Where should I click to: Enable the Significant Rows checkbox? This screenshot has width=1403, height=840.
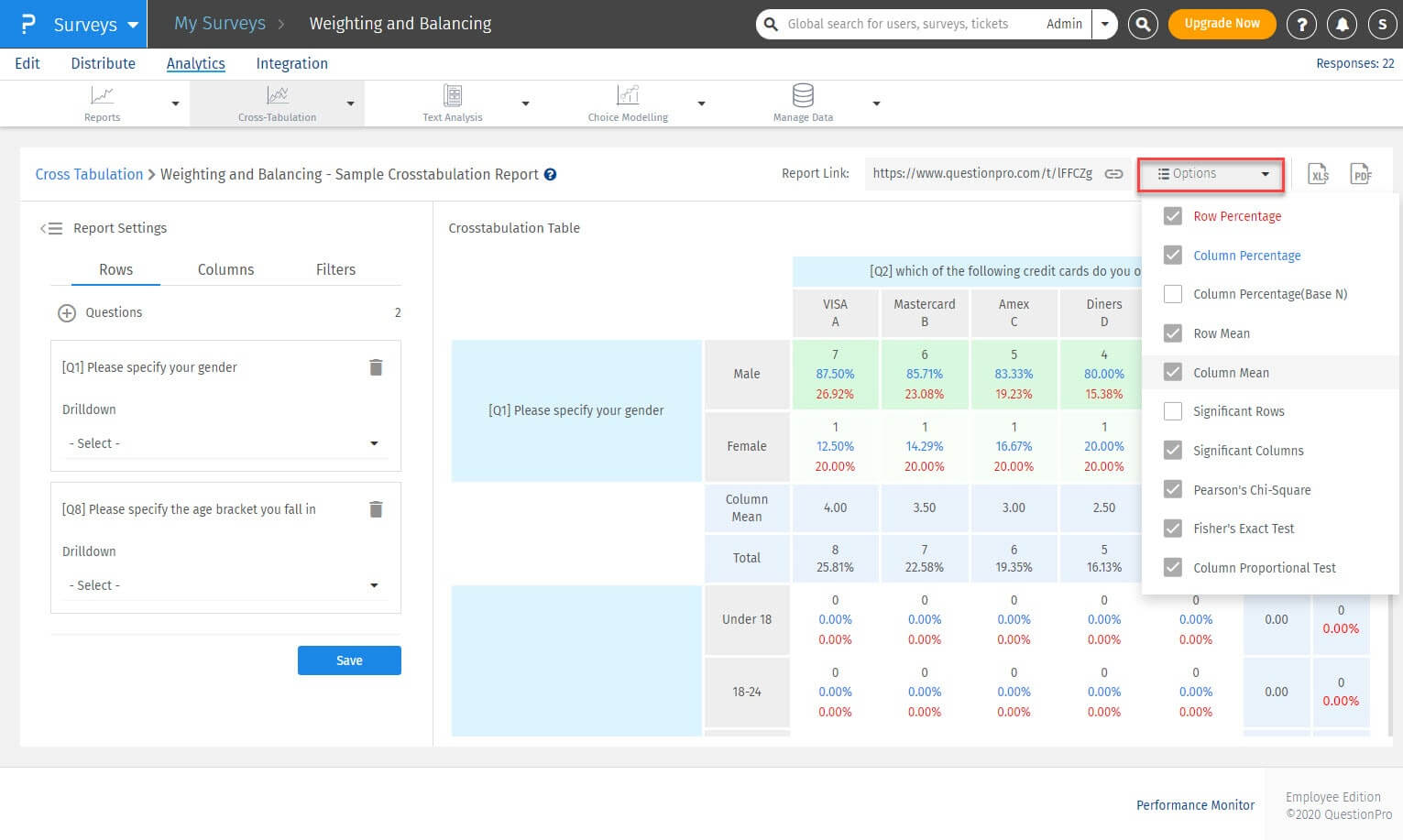tap(1172, 411)
